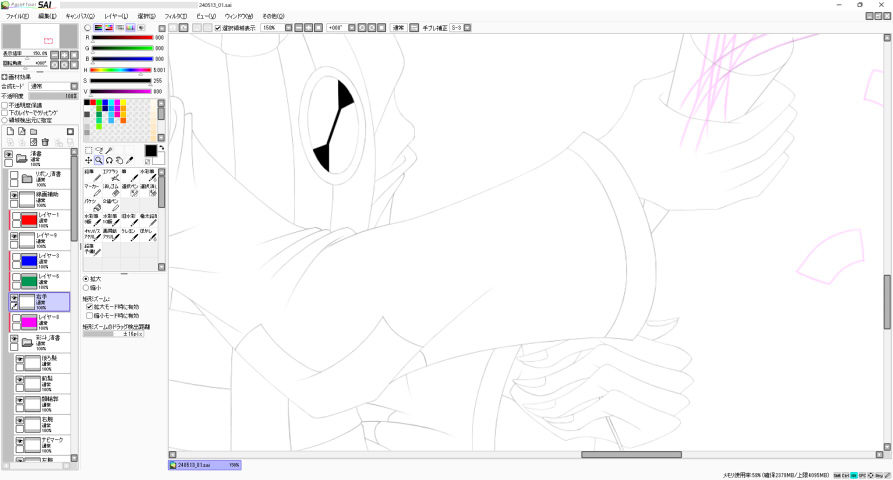This screenshot has width=893, height=480.
Task: Toggle 縮小モード時に有効 checkbox
Action: click(89, 315)
